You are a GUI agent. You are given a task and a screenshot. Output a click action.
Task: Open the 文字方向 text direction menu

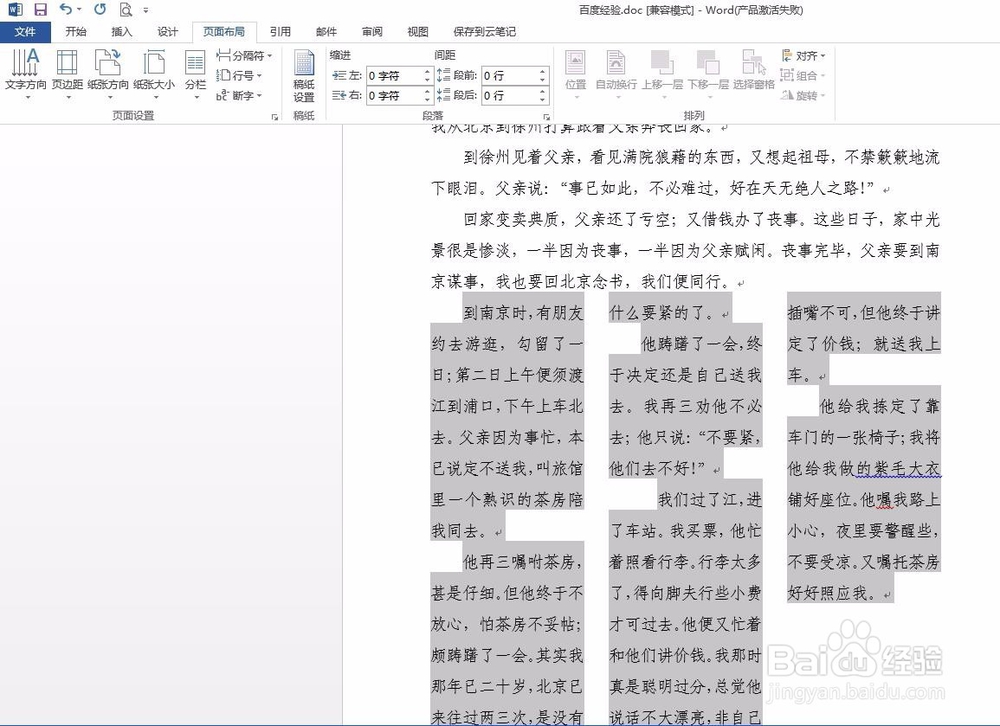coord(26,73)
